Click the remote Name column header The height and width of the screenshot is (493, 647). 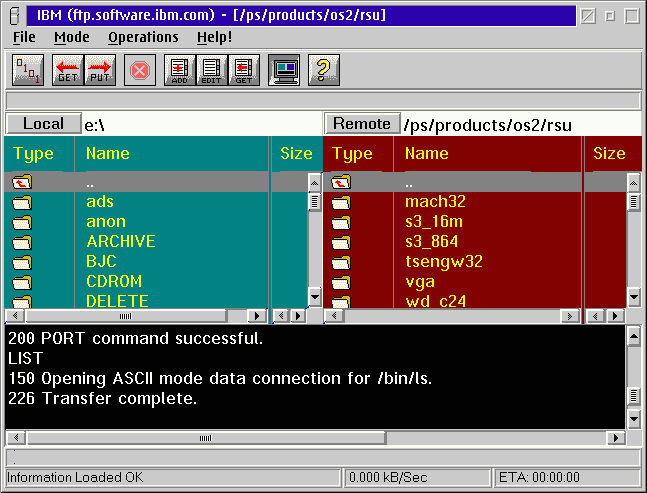click(427, 153)
